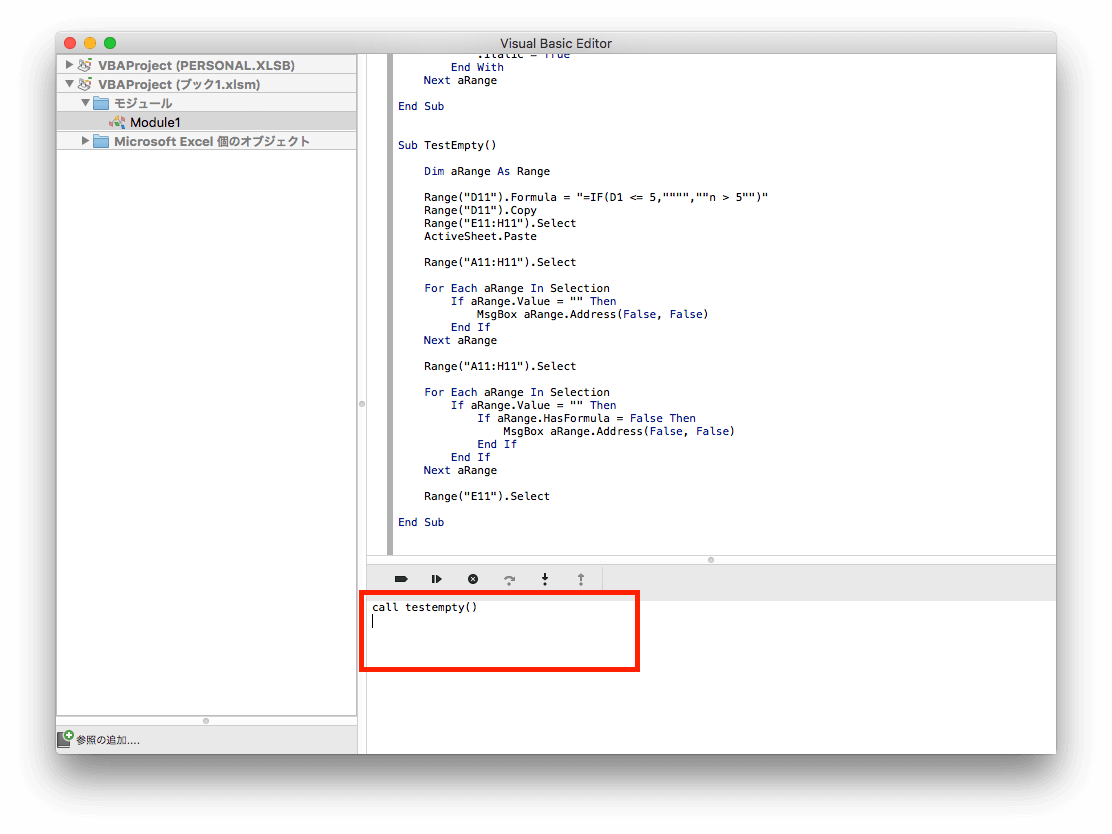Click the Range("D11").Formula line
This screenshot has width=1112, height=834.
pos(596,197)
